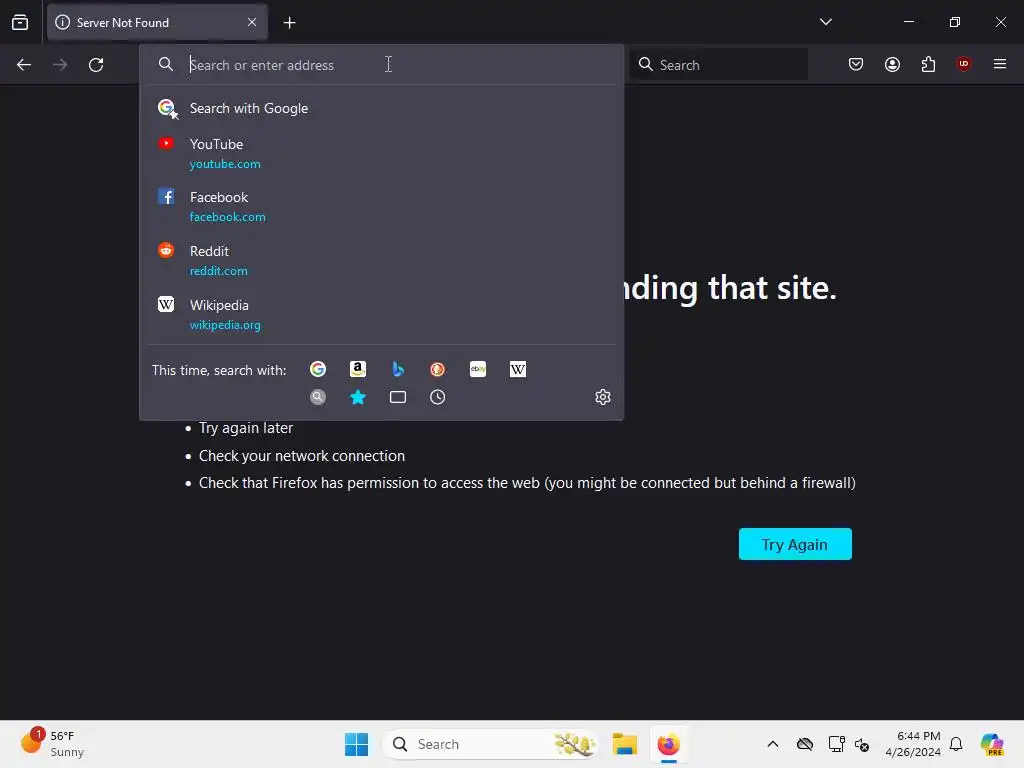The image size is (1024, 768).
Task: Select the Wikipedia suggestion
Action: [x=381, y=315]
